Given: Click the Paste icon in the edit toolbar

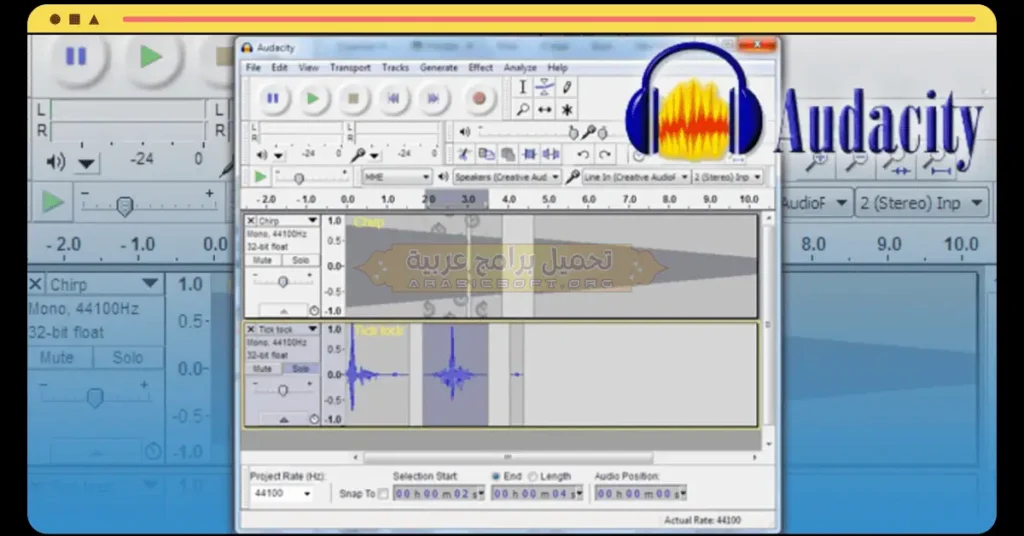Looking at the screenshot, I should point(507,155).
